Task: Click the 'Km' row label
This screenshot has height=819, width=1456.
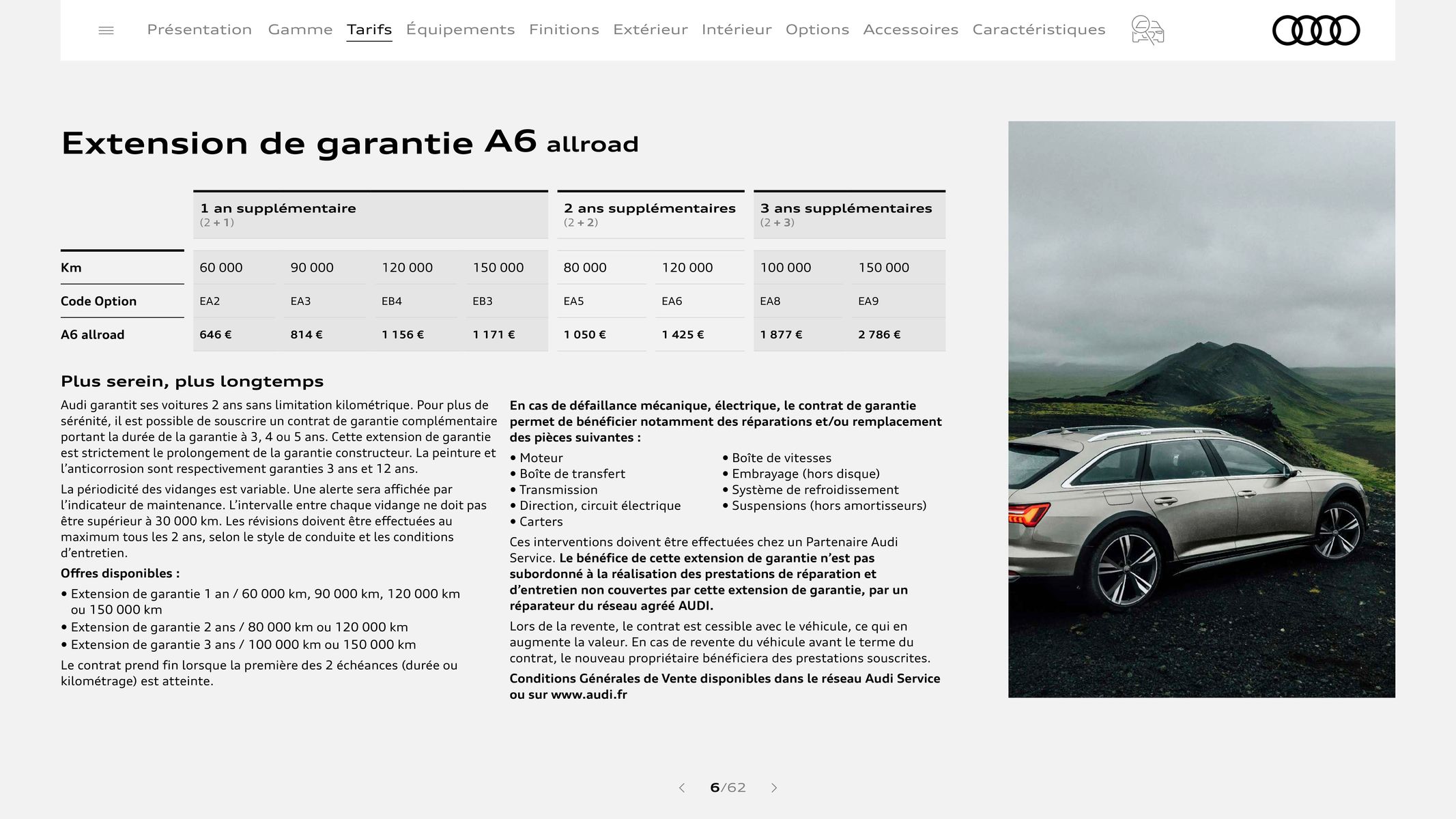Action: [71, 268]
